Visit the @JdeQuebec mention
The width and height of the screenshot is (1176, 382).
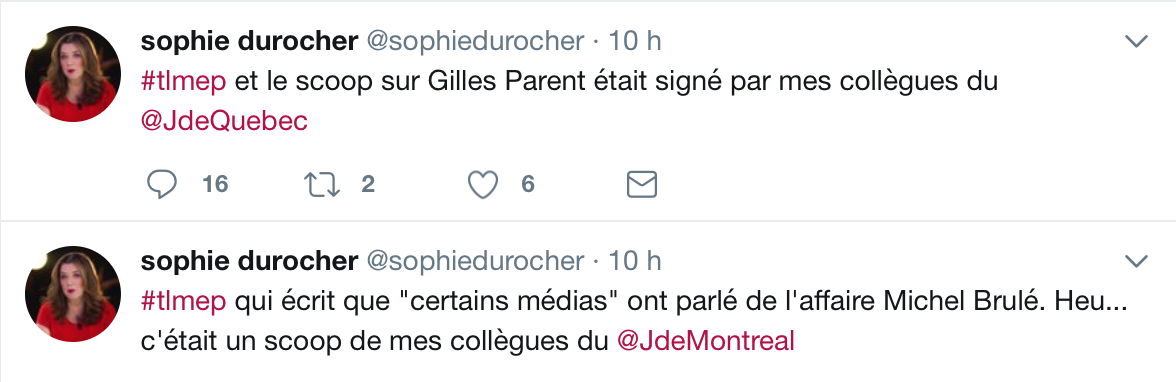(224, 121)
